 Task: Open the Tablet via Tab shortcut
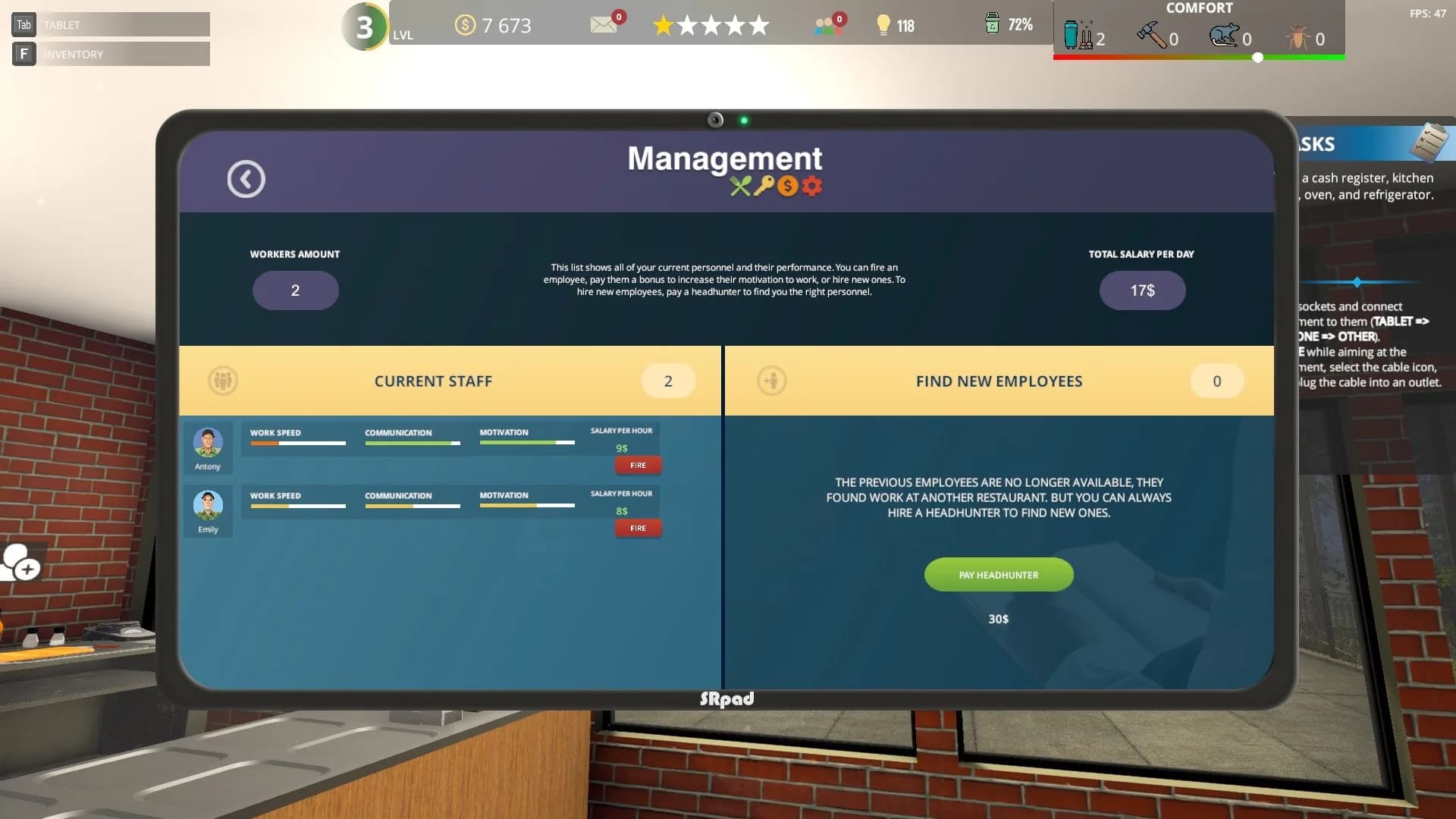click(x=111, y=24)
